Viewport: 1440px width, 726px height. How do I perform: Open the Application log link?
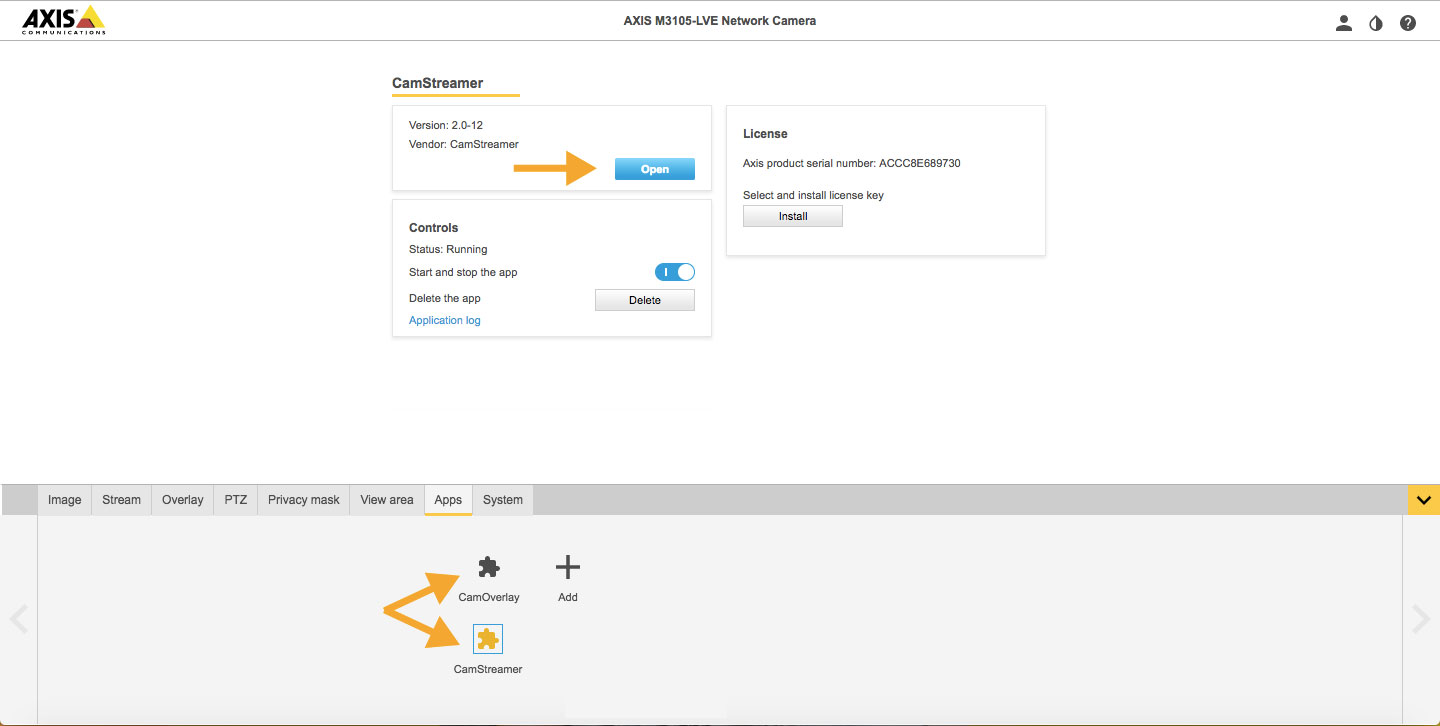(445, 320)
